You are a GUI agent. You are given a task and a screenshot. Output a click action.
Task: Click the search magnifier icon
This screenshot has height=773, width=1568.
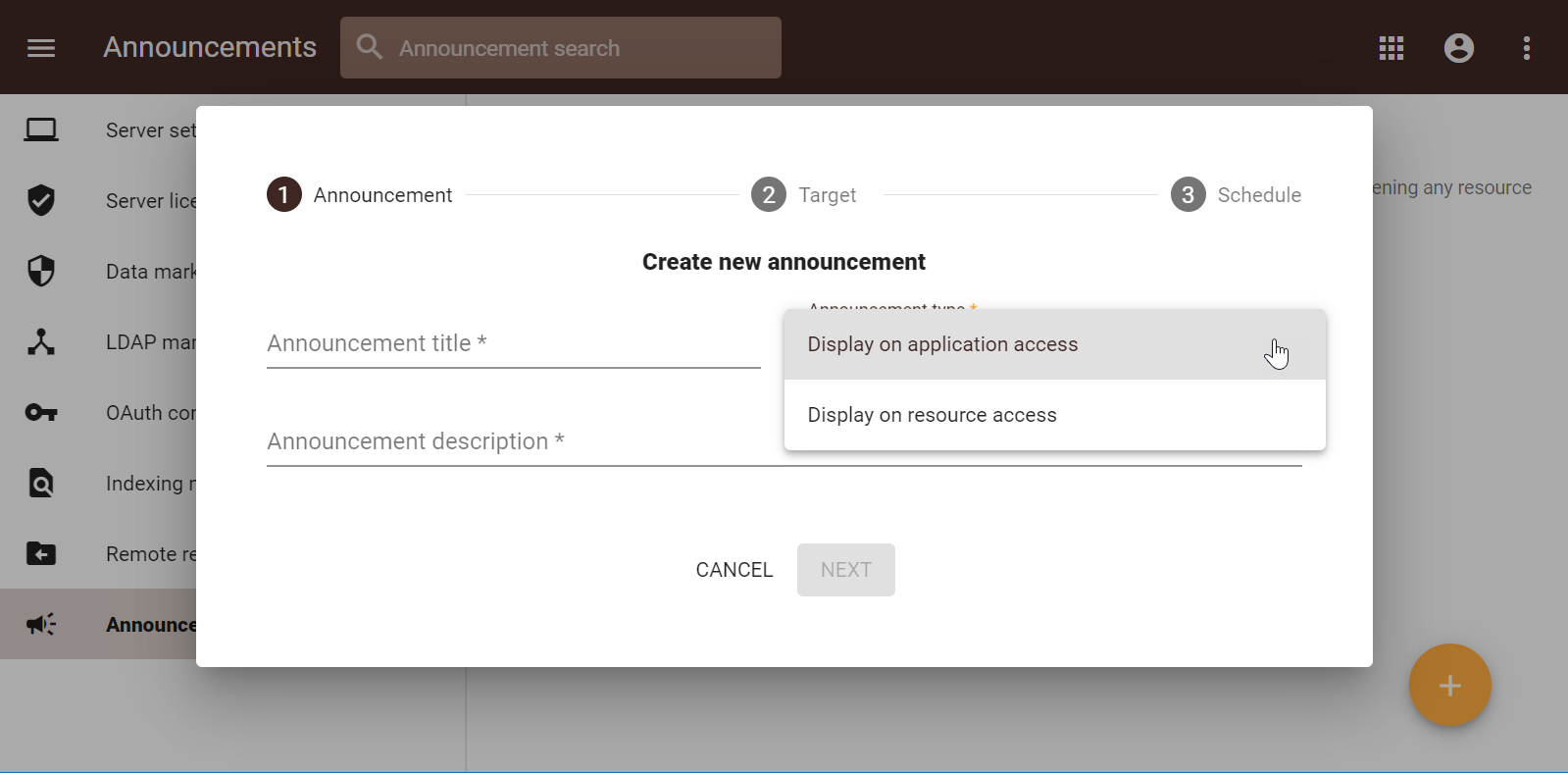click(x=370, y=47)
